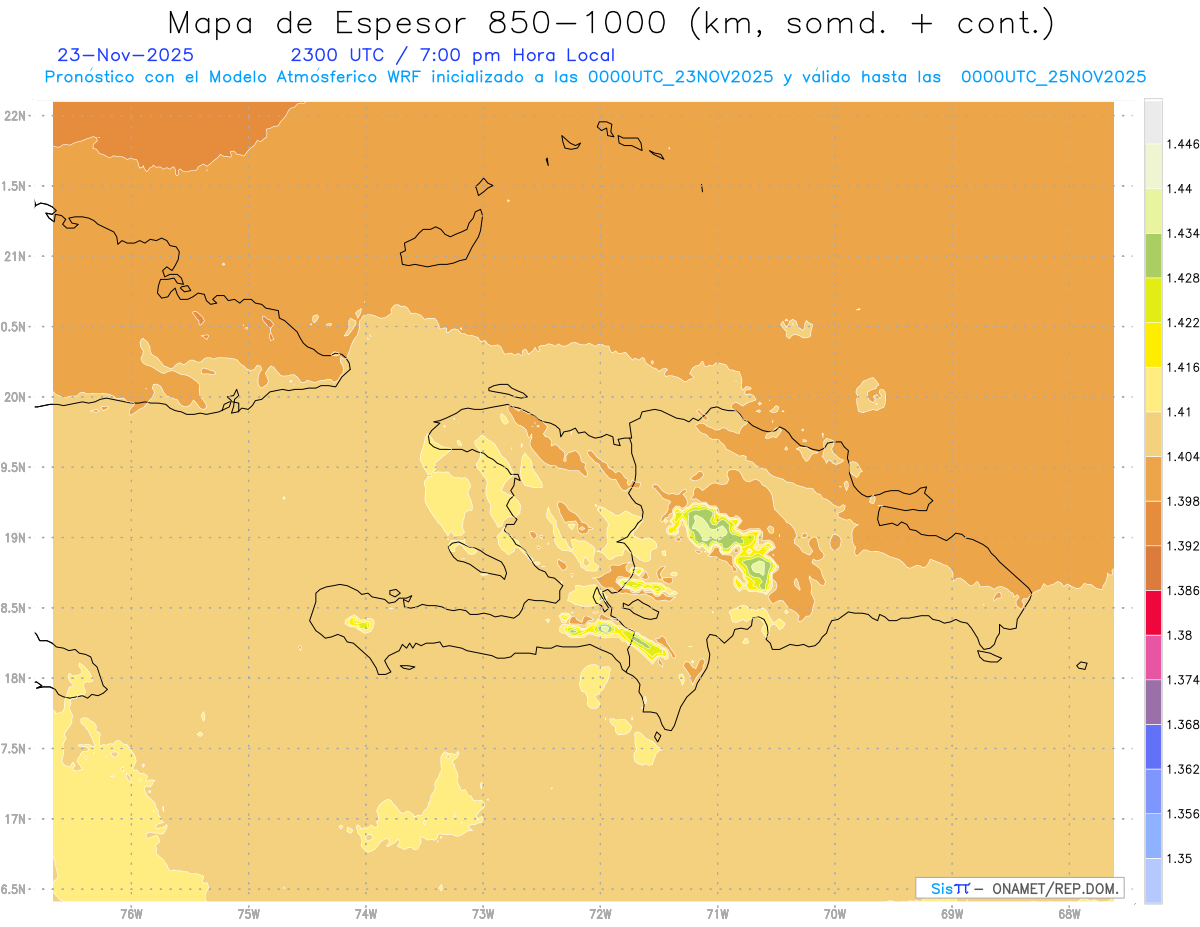
Task: Click the legend value '1.422'
Action: (x=1183, y=322)
